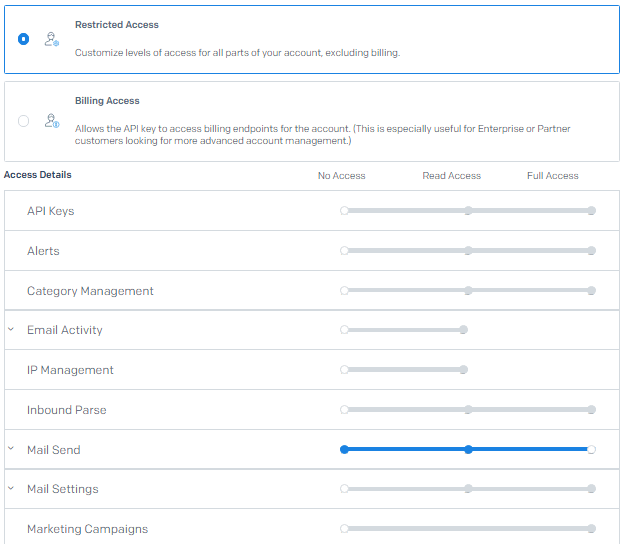
Task: Select the Restricted Access radio button
Action: pyautogui.click(x=23, y=39)
